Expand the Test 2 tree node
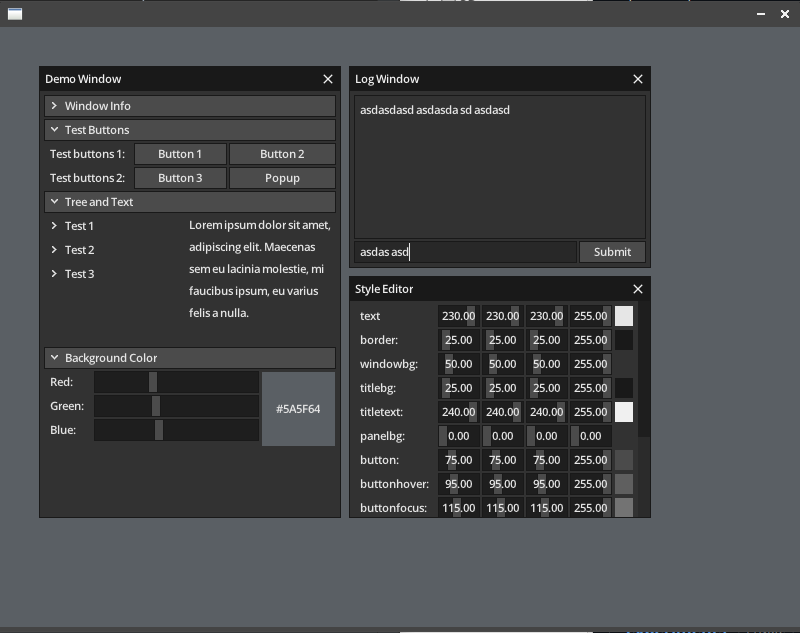800x633 pixels. [54, 249]
